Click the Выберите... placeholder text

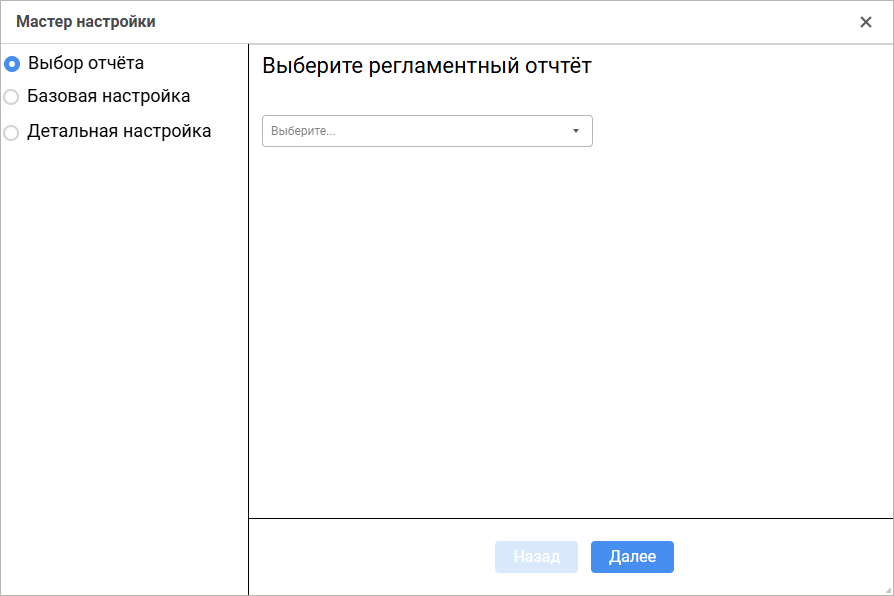[x=303, y=131]
